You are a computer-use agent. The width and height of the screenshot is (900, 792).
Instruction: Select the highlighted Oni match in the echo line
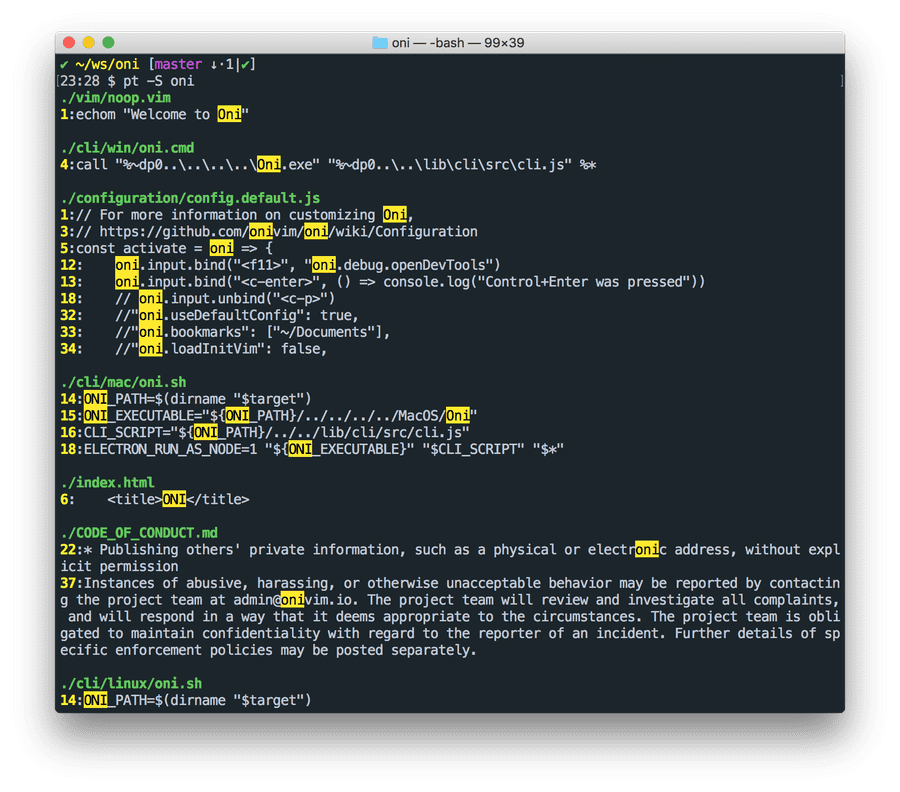(x=228, y=114)
